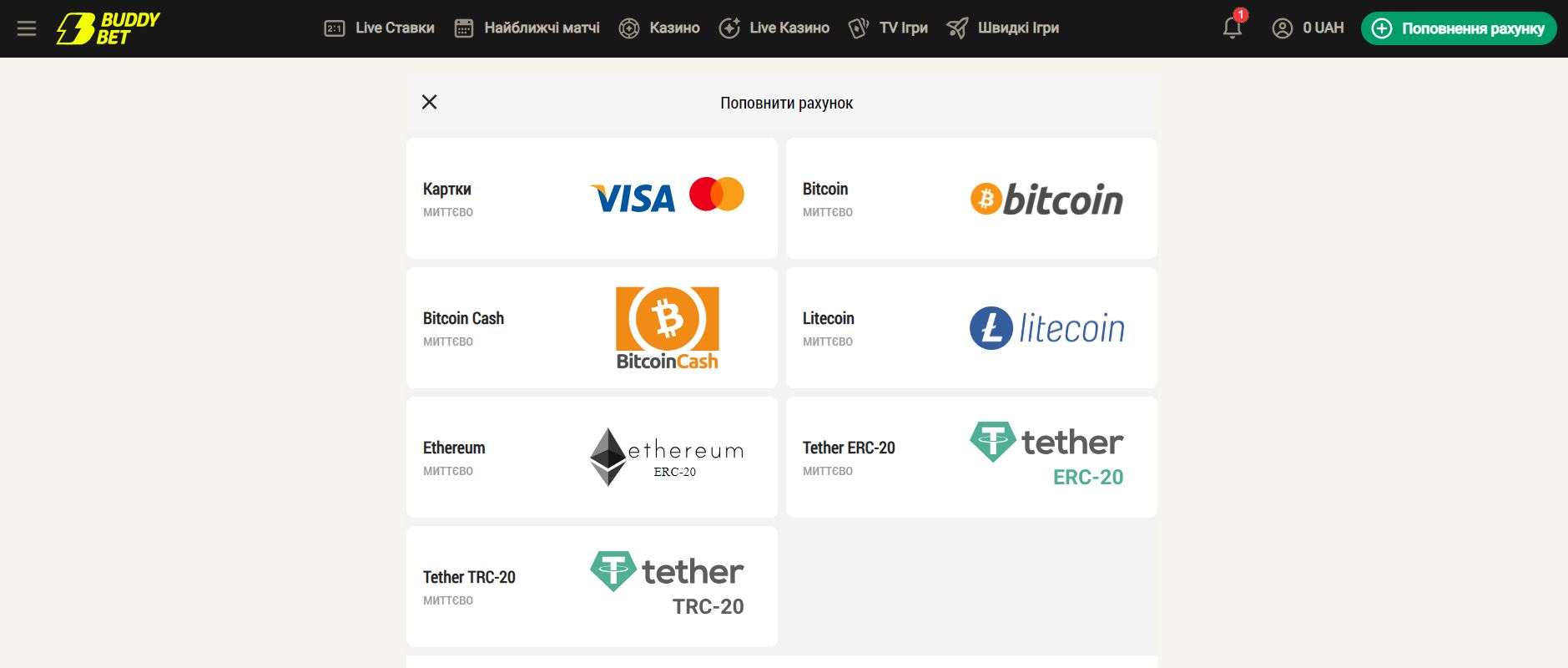Open the user account balance
The height and width of the screenshot is (668, 1568).
pos(1308,28)
